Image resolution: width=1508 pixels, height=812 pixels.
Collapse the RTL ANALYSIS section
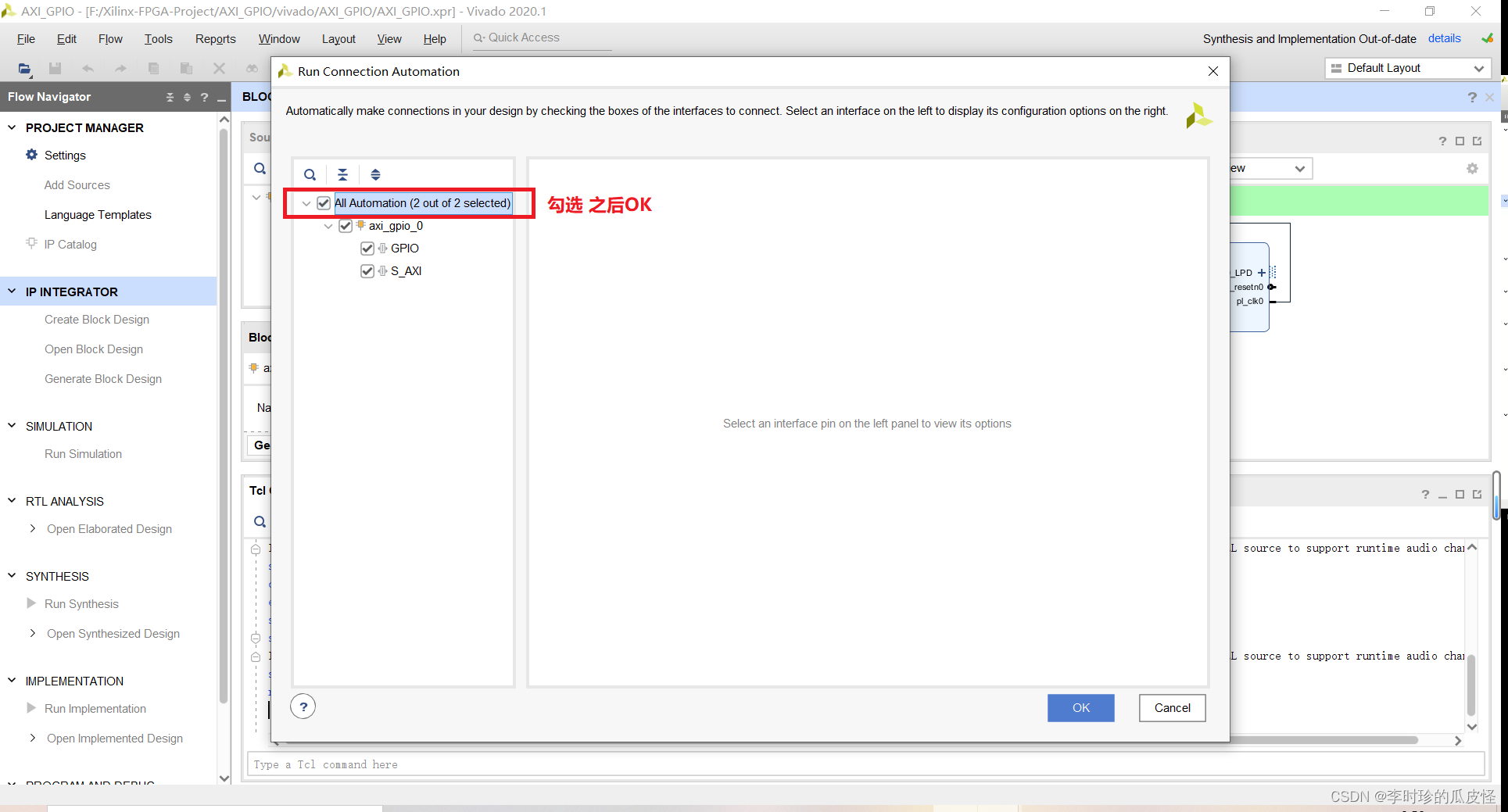click(x=12, y=501)
